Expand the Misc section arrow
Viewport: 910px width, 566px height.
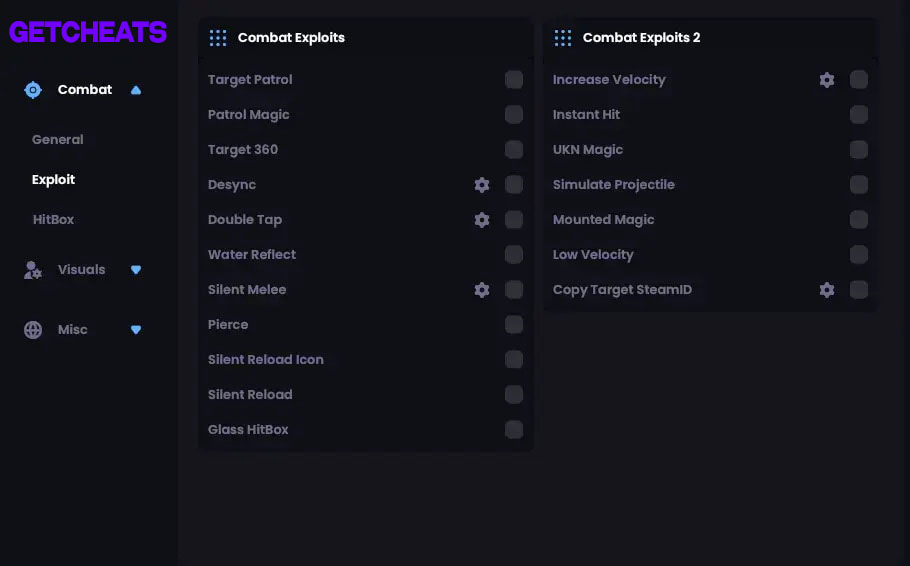136,330
